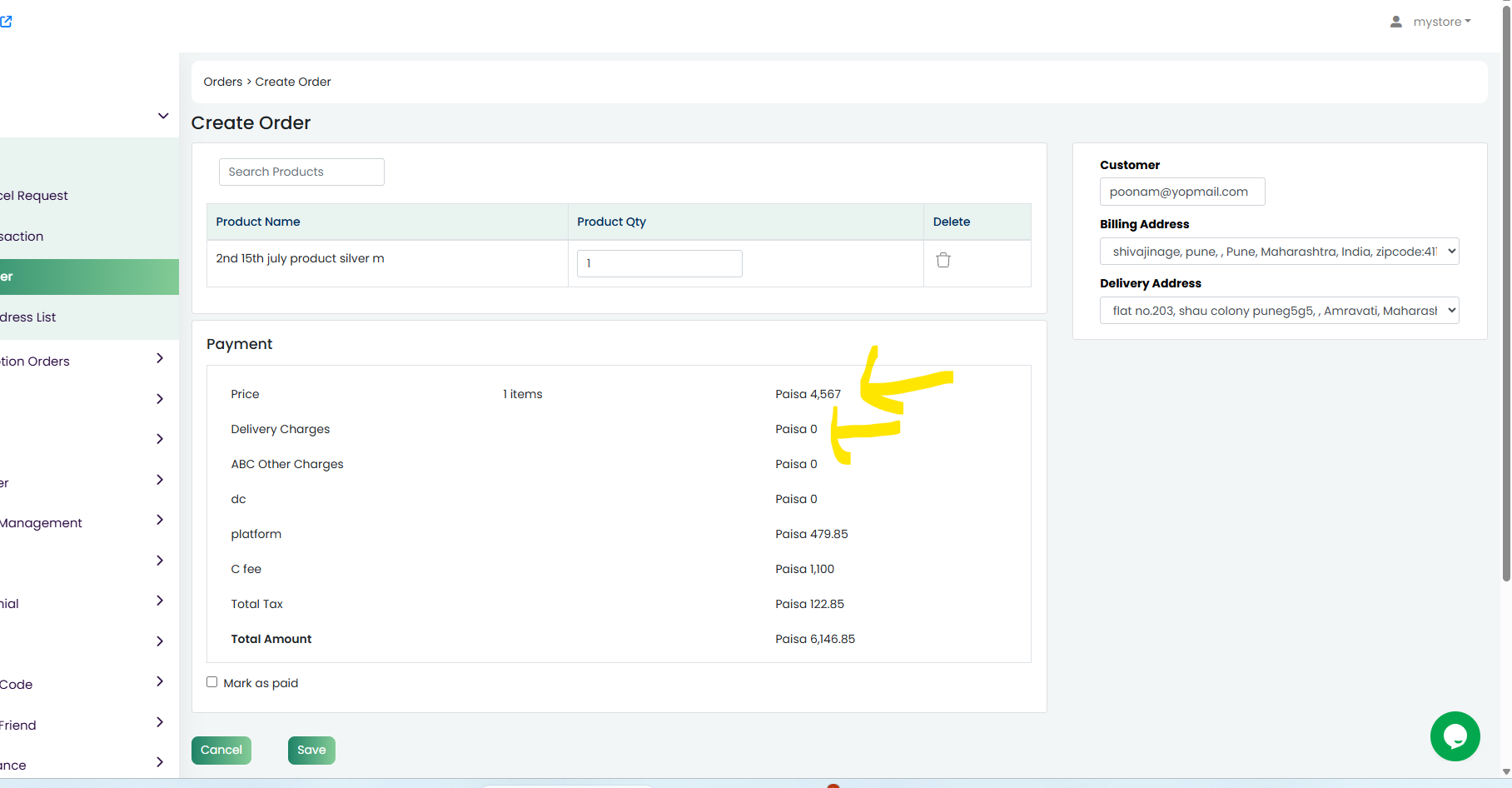The image size is (1512, 788).
Task: Collapse the sidebar section with the down chevron
Action: tap(163, 116)
